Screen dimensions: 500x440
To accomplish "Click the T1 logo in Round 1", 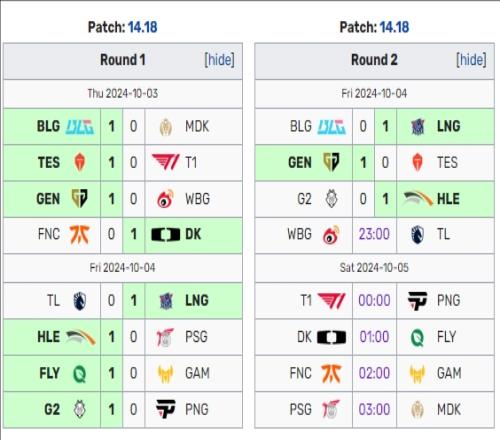I will tap(166, 162).
